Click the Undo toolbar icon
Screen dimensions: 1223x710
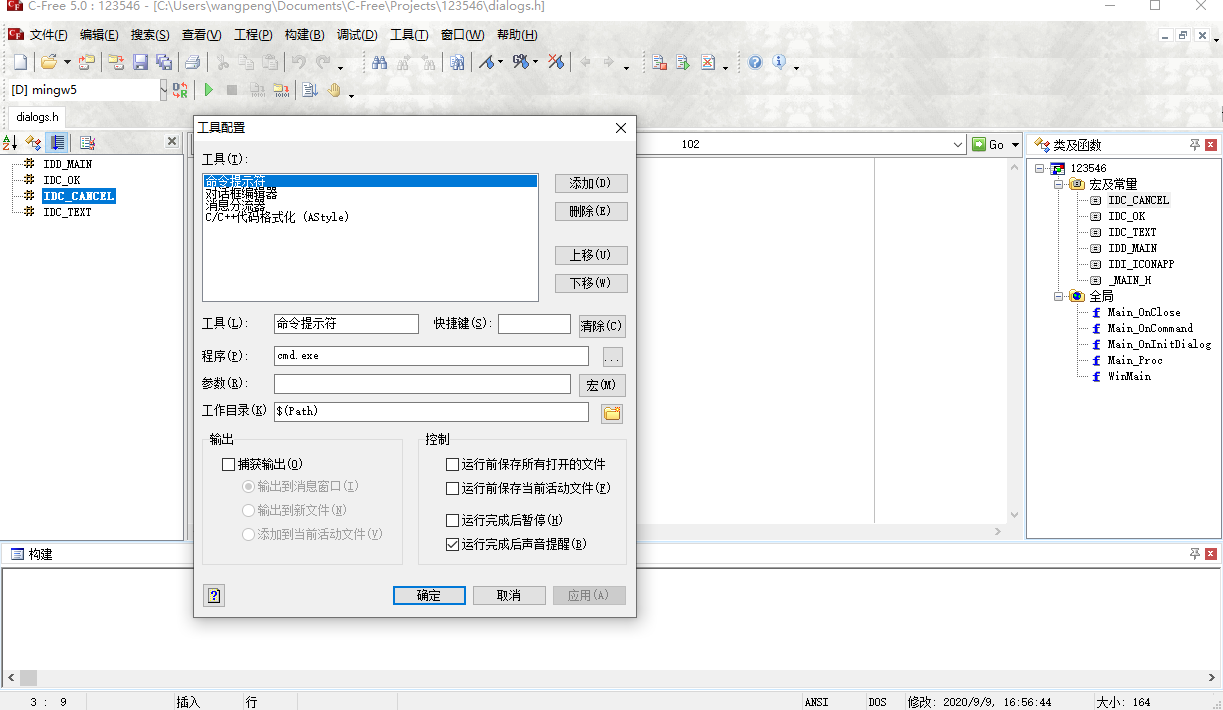297,62
